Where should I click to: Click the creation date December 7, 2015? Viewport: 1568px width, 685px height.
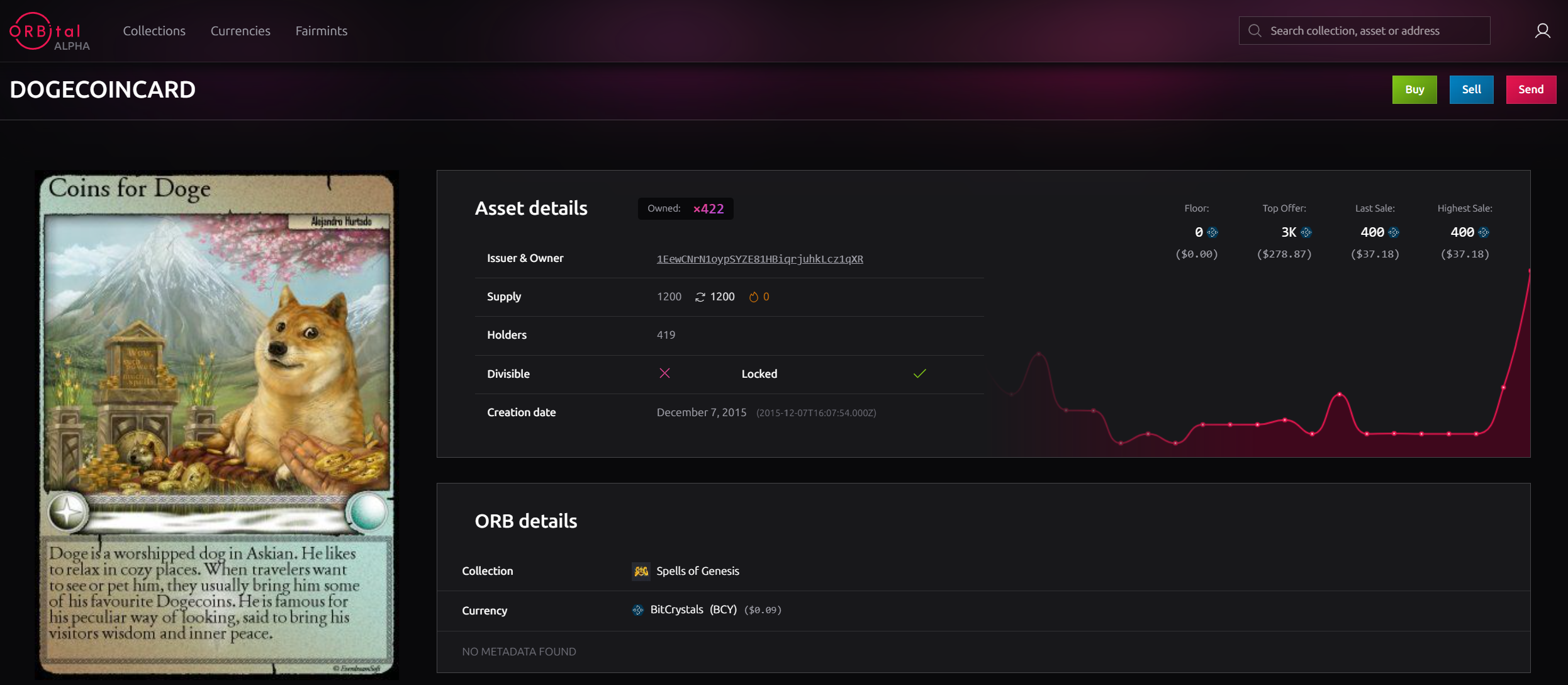(702, 412)
